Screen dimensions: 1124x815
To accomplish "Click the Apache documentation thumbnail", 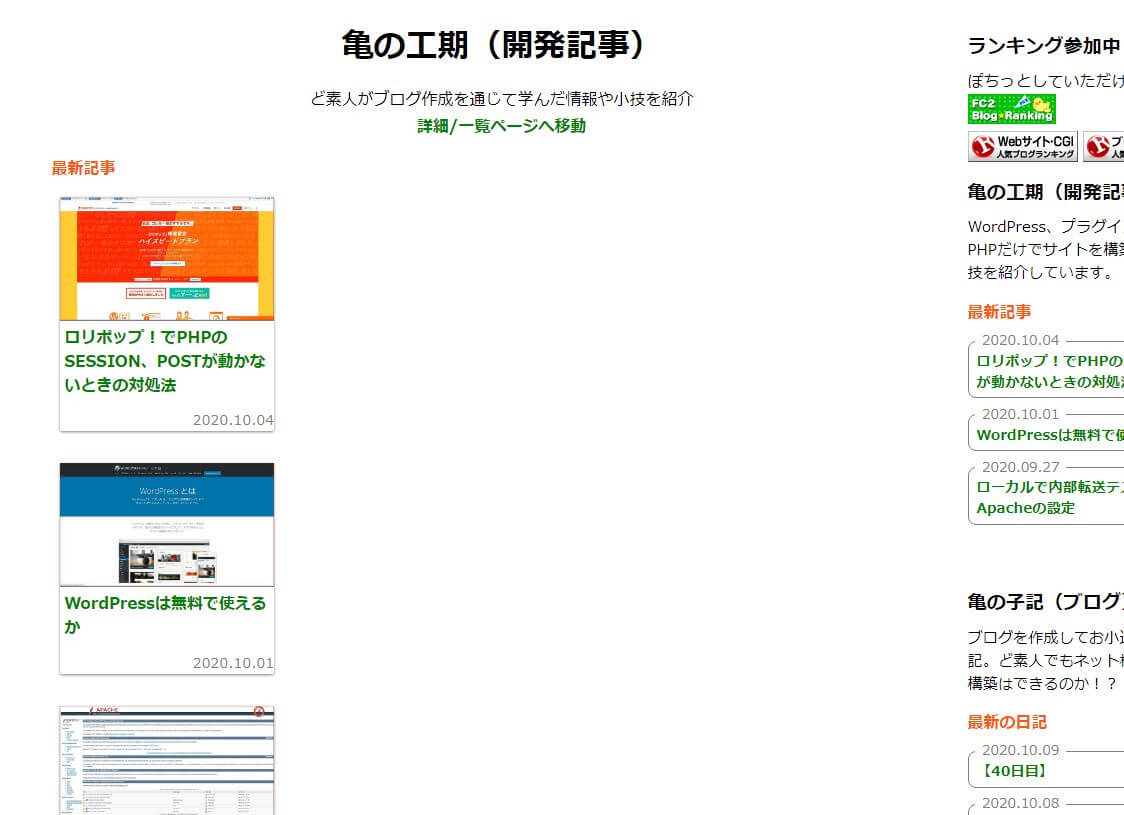I will [x=166, y=762].
